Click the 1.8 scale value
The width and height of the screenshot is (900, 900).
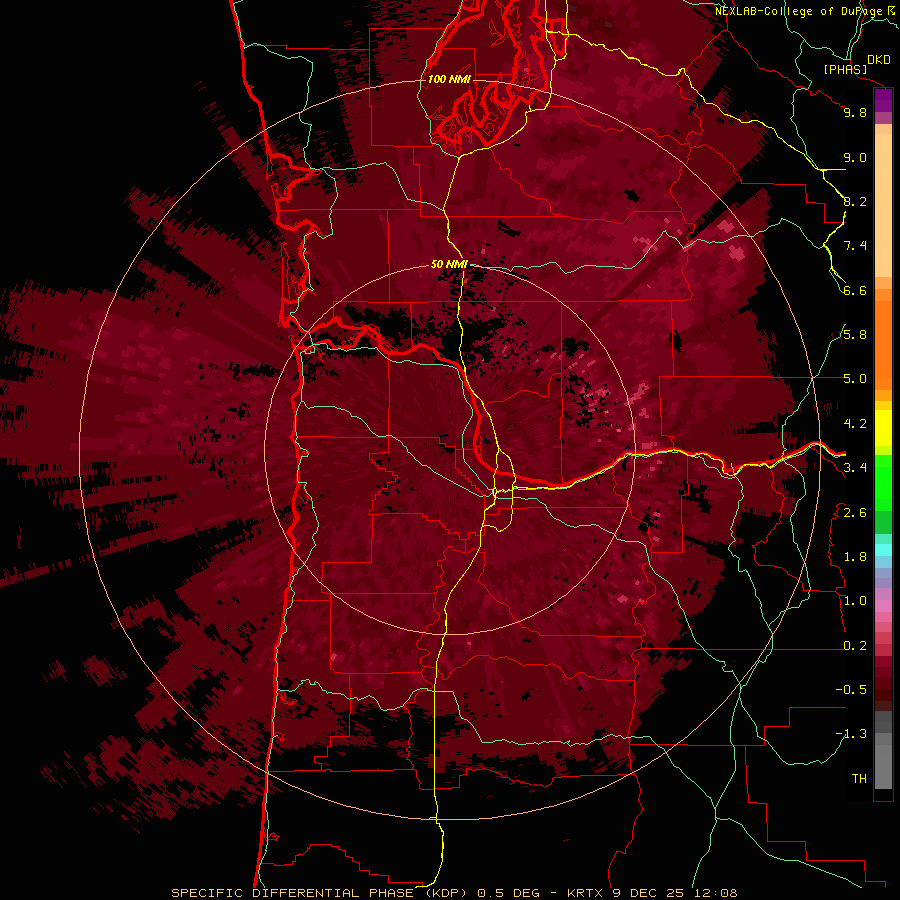pos(855,557)
